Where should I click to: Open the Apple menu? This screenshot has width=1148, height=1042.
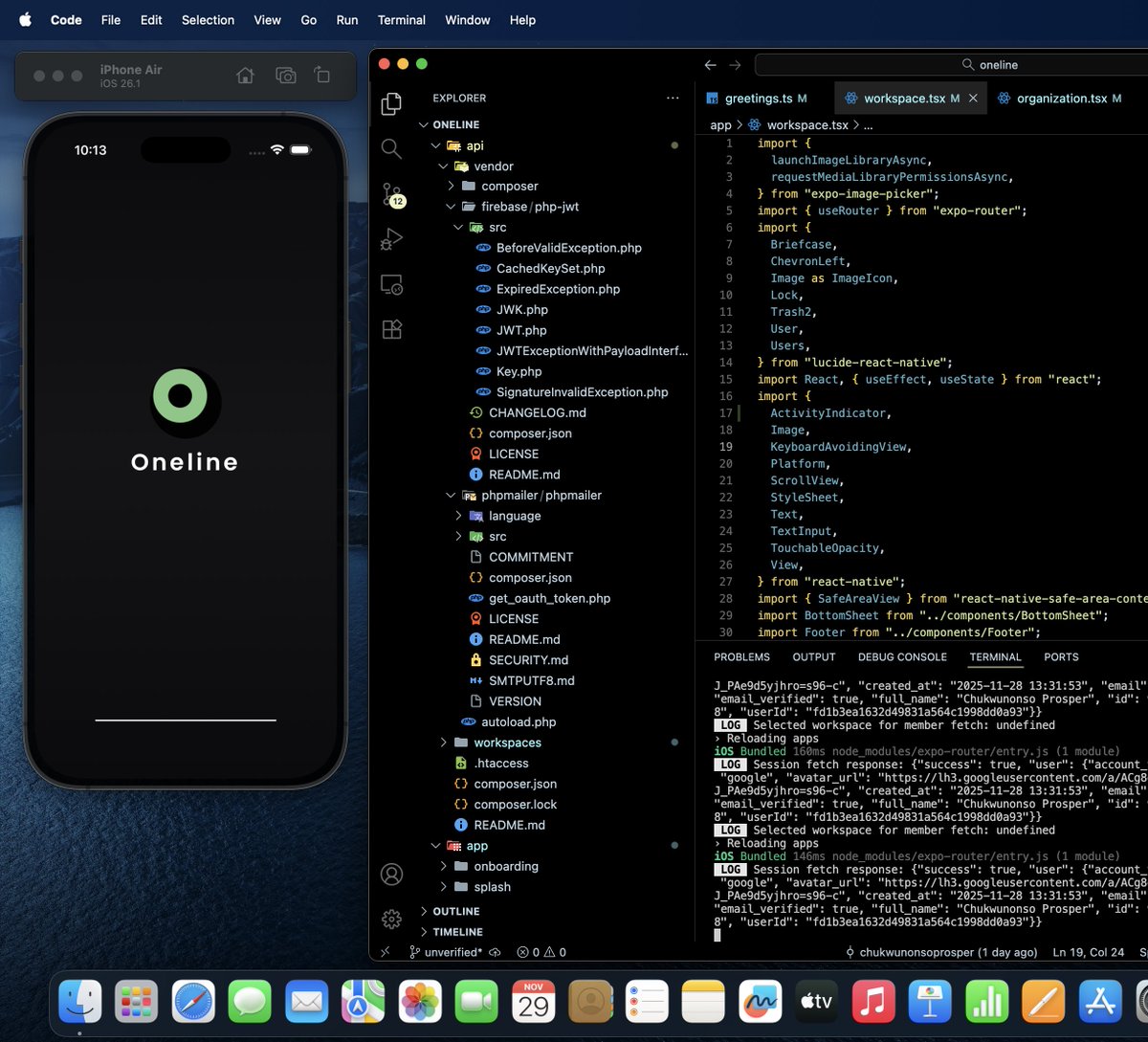[26, 19]
